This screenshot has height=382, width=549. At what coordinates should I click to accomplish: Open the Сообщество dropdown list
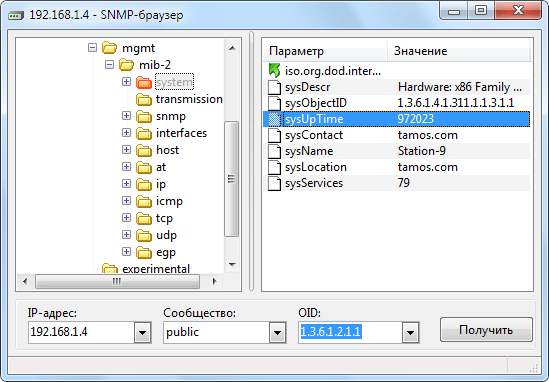277,332
